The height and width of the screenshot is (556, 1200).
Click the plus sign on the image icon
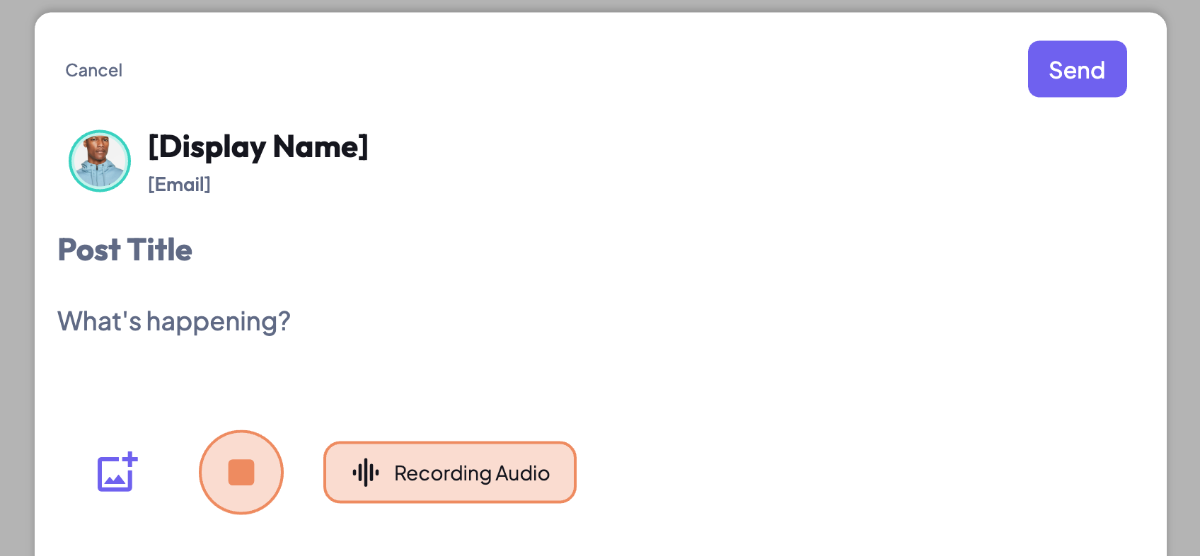130,461
